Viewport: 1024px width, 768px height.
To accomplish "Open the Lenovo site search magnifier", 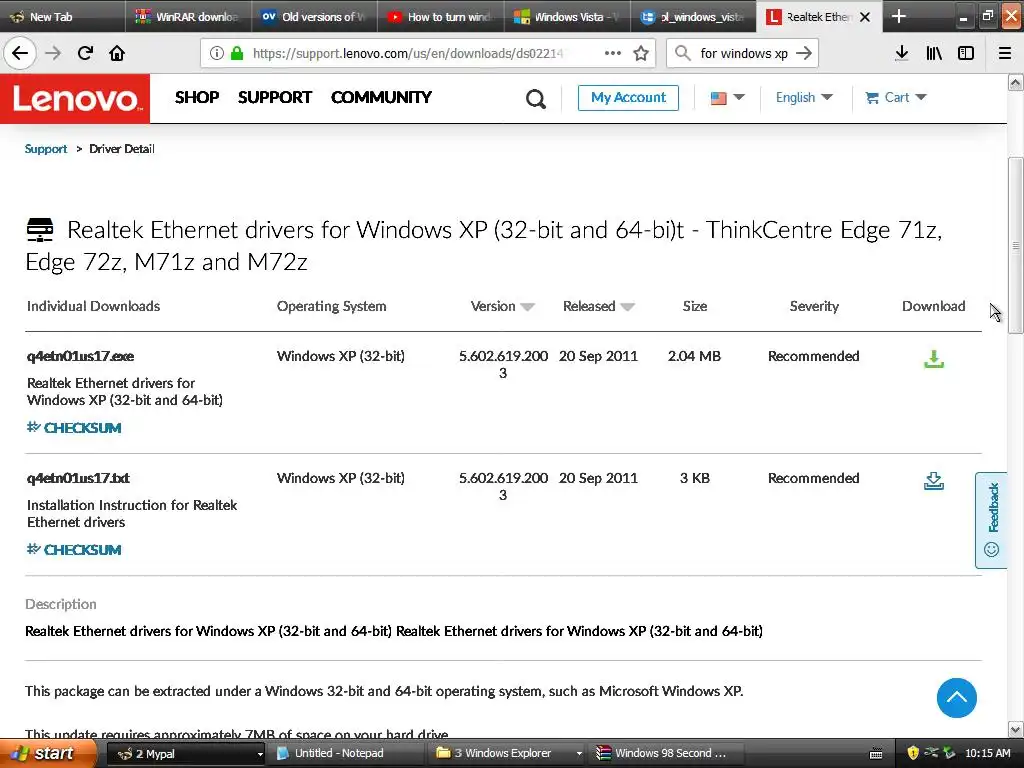I will click(x=536, y=99).
